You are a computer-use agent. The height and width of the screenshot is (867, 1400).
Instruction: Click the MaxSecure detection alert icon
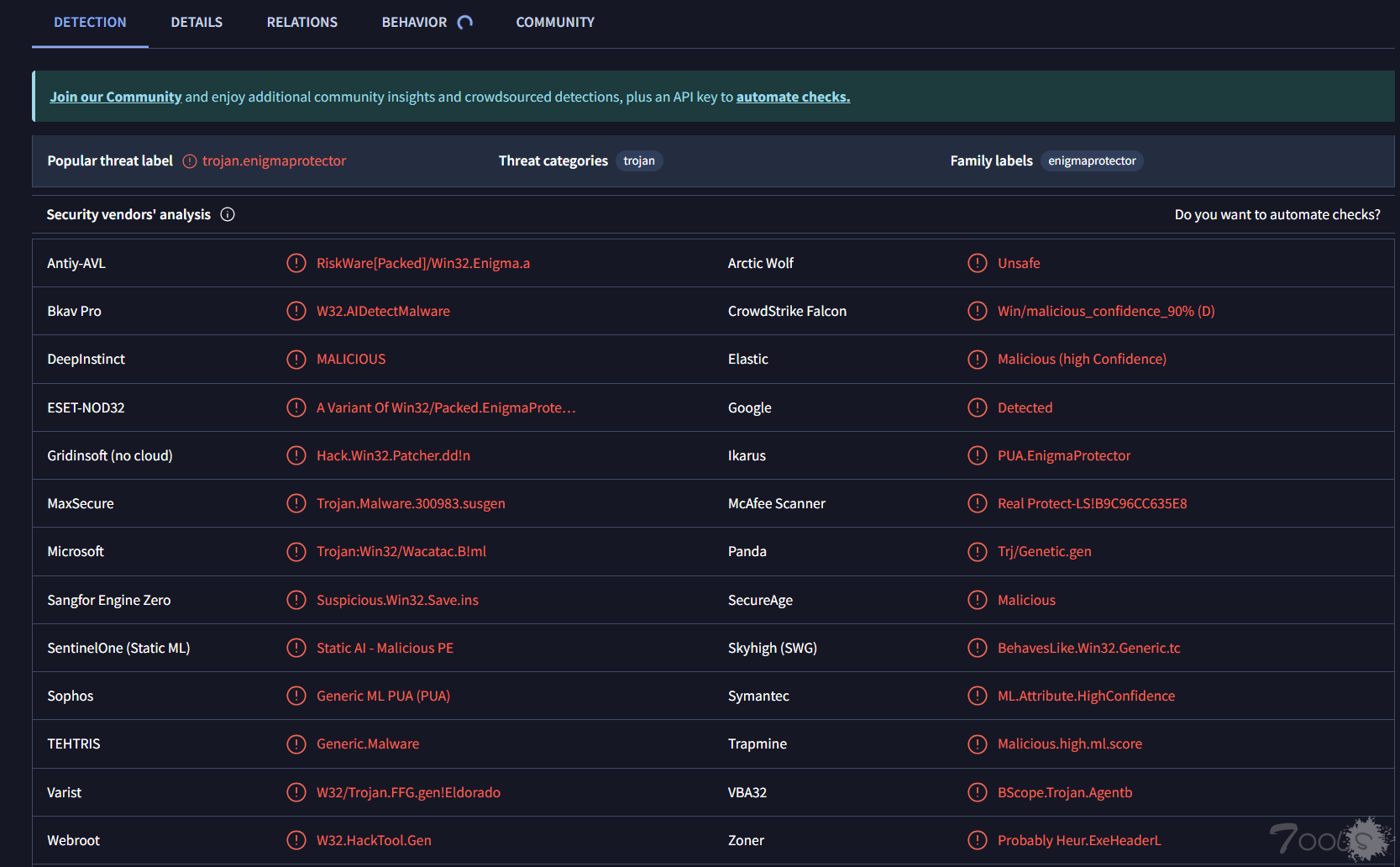296,503
